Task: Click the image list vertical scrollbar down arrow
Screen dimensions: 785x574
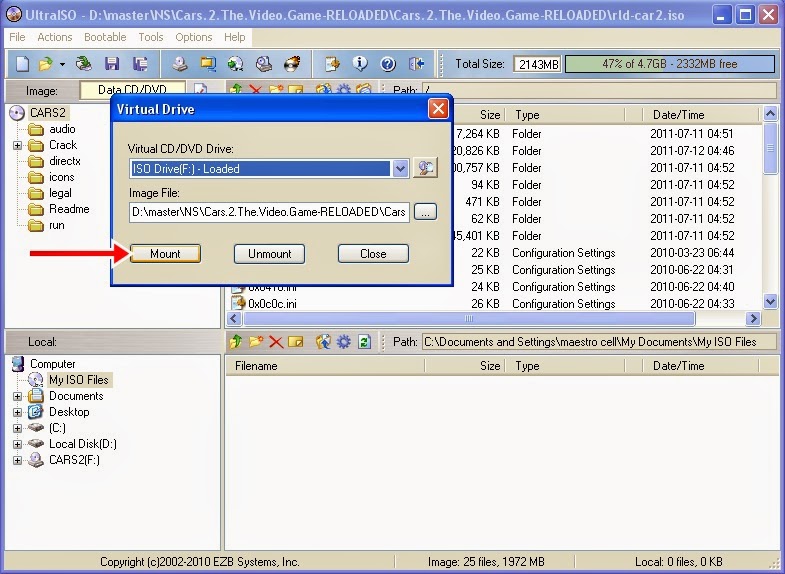Action: pos(770,301)
